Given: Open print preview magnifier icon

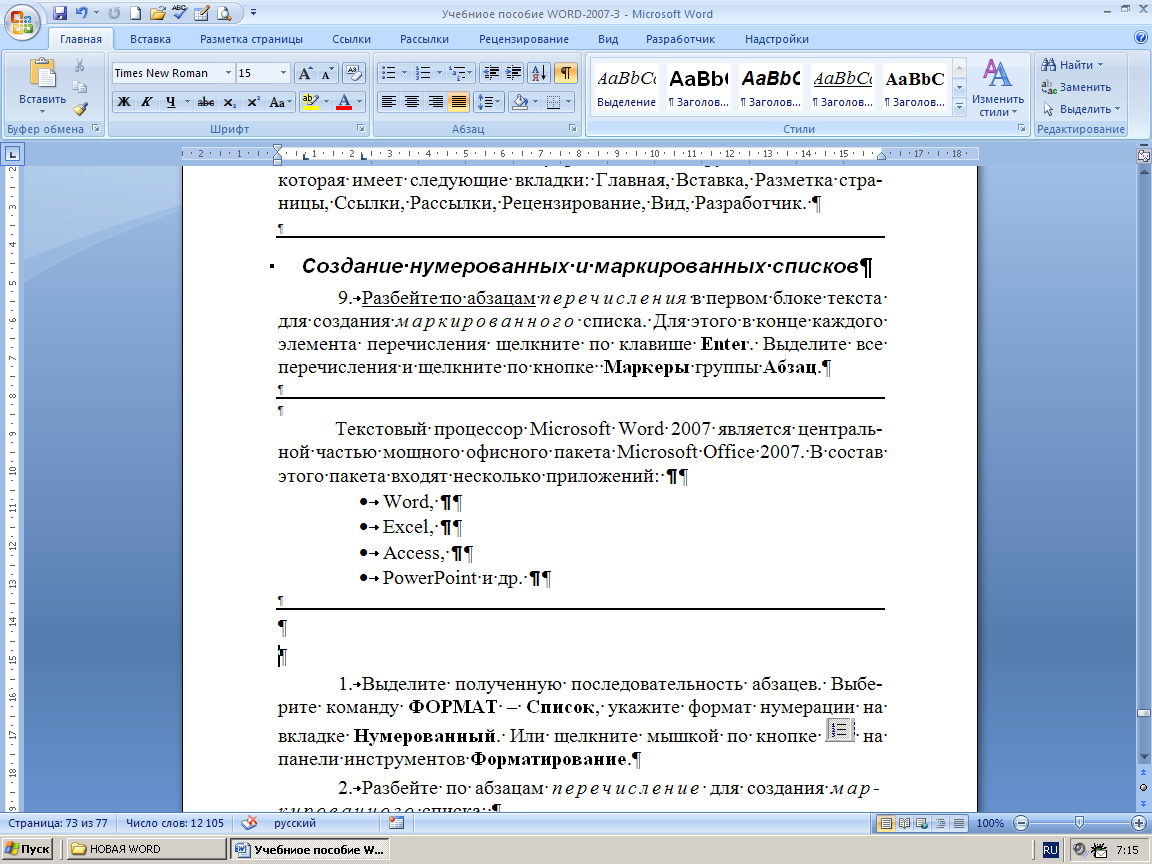Looking at the screenshot, I should click(x=224, y=12).
